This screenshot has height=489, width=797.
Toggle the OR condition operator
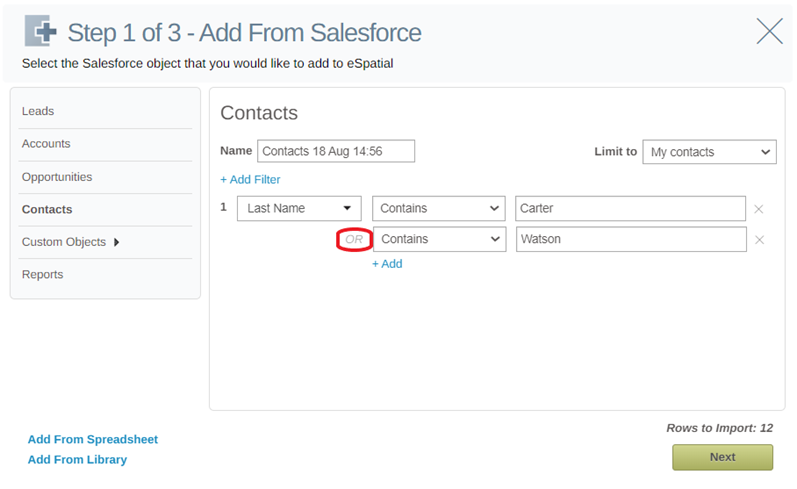click(x=354, y=239)
